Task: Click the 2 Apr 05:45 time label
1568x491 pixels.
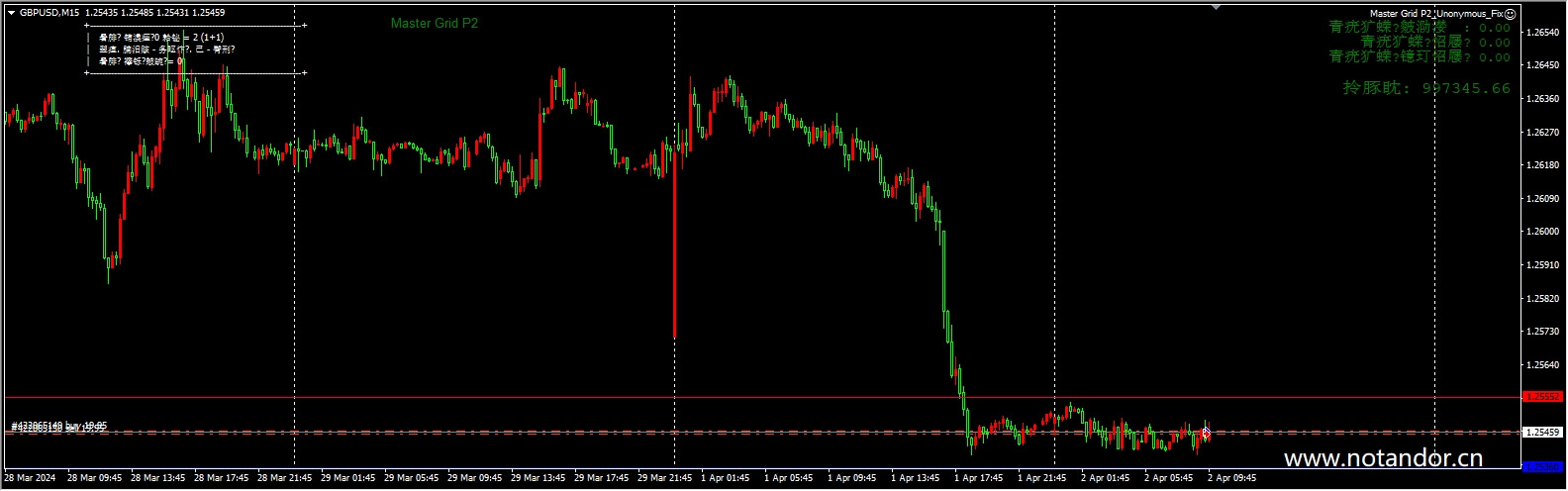Action: [1169, 478]
